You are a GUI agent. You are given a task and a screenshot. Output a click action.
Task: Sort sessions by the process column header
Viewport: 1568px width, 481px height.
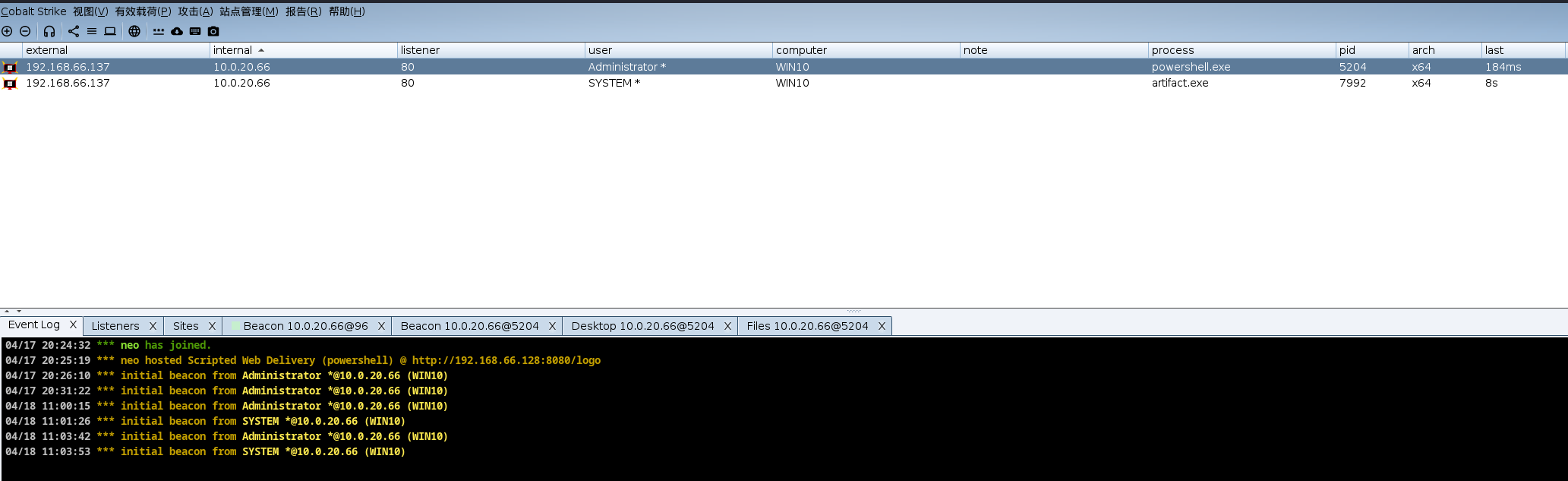[x=1172, y=50]
